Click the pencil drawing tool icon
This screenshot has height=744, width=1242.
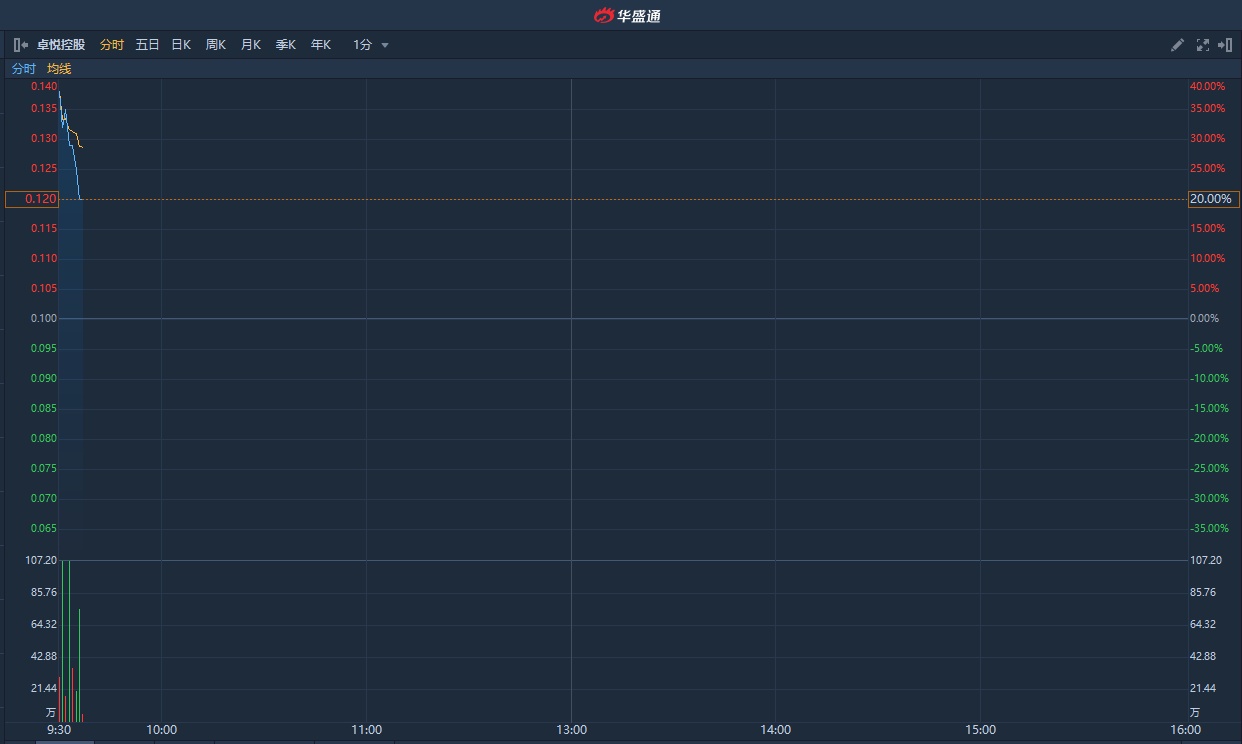point(1177,45)
